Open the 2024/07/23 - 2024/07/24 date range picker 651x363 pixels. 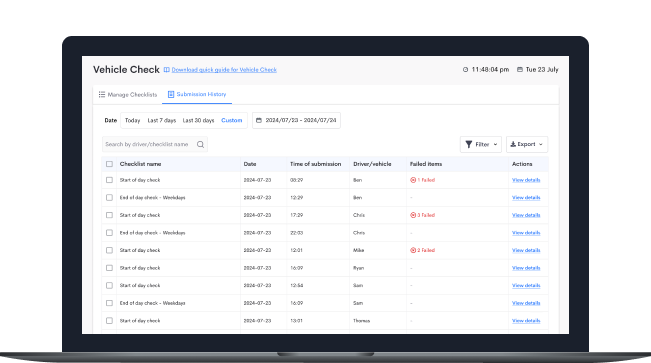[296, 120]
